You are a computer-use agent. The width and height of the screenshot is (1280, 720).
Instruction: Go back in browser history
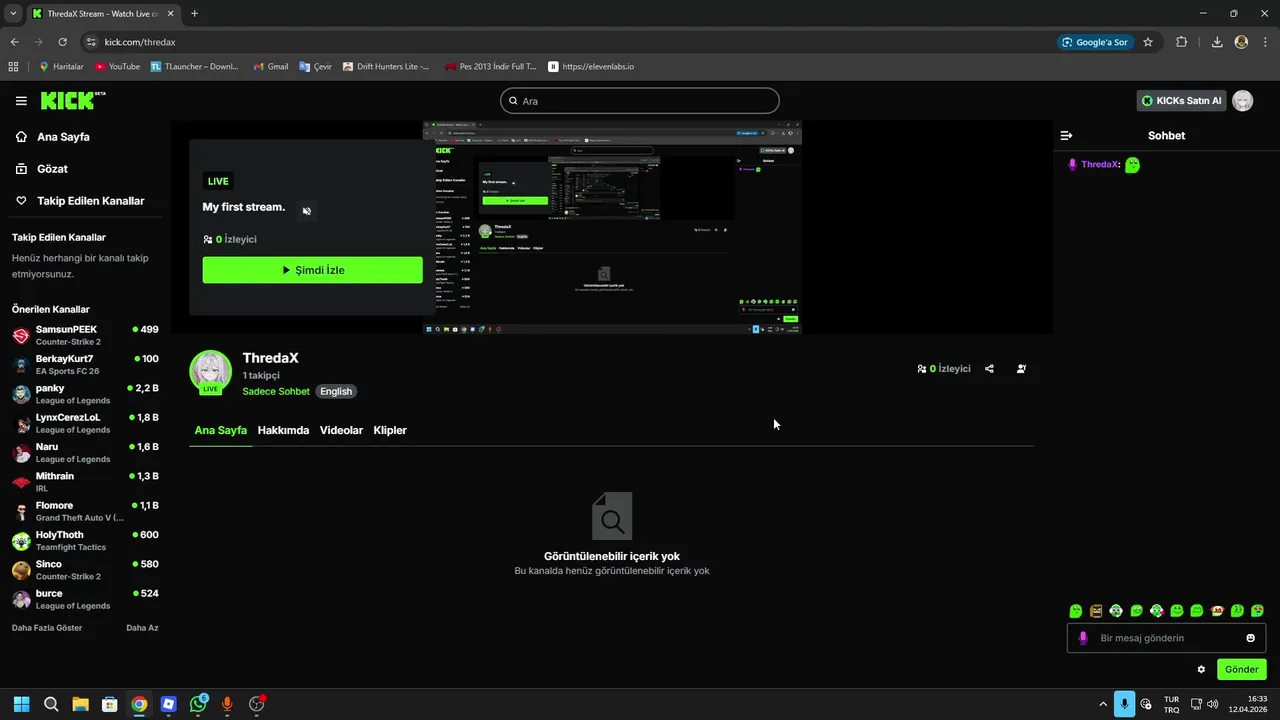(x=15, y=42)
